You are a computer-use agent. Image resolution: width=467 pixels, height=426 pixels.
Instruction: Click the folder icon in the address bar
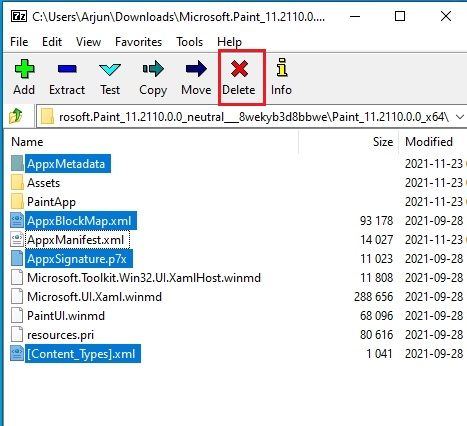47,117
